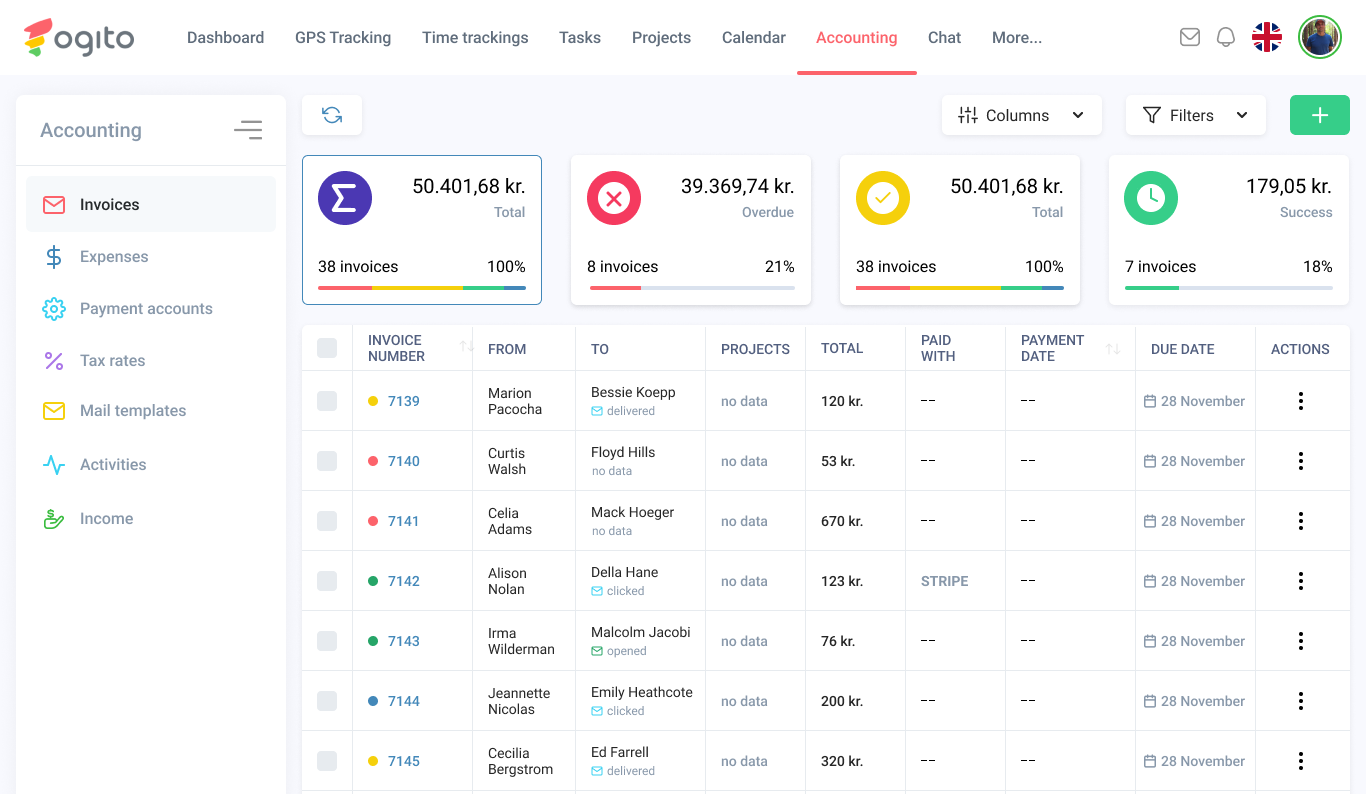Open the More... navigation menu

pos(1016,38)
